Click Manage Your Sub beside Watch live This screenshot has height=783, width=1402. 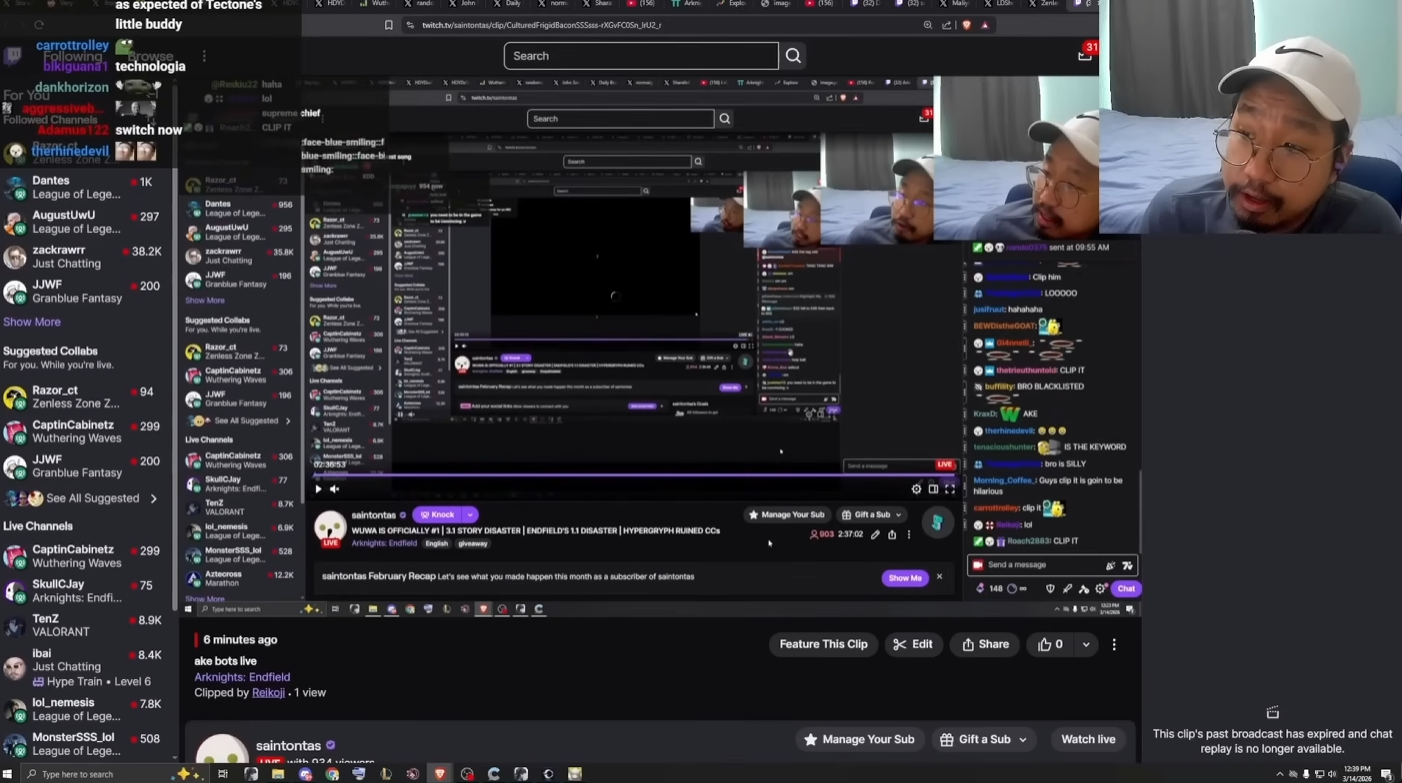coord(859,740)
